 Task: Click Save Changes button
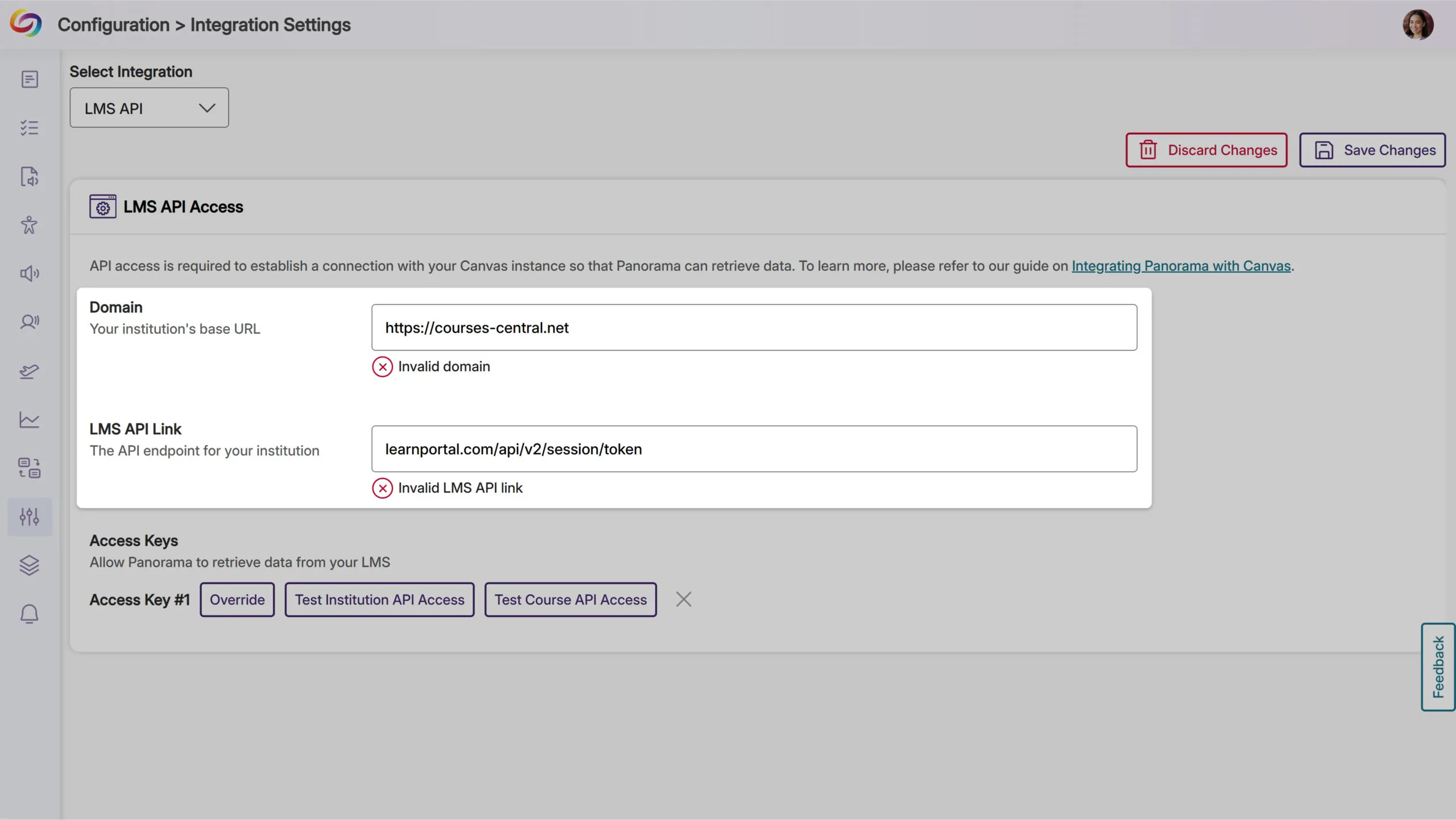(1372, 150)
